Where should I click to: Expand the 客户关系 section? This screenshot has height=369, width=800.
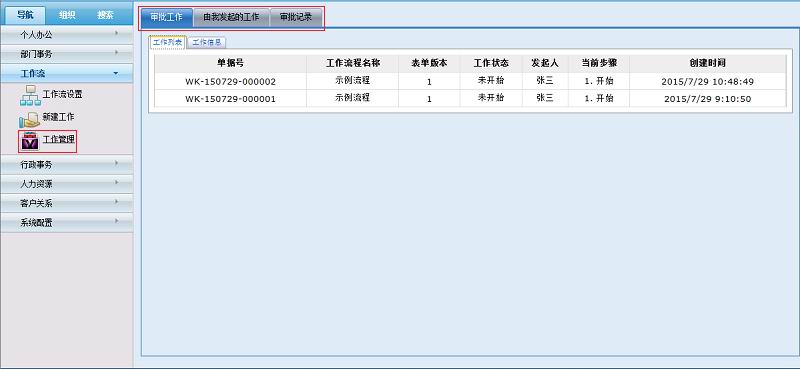67,203
